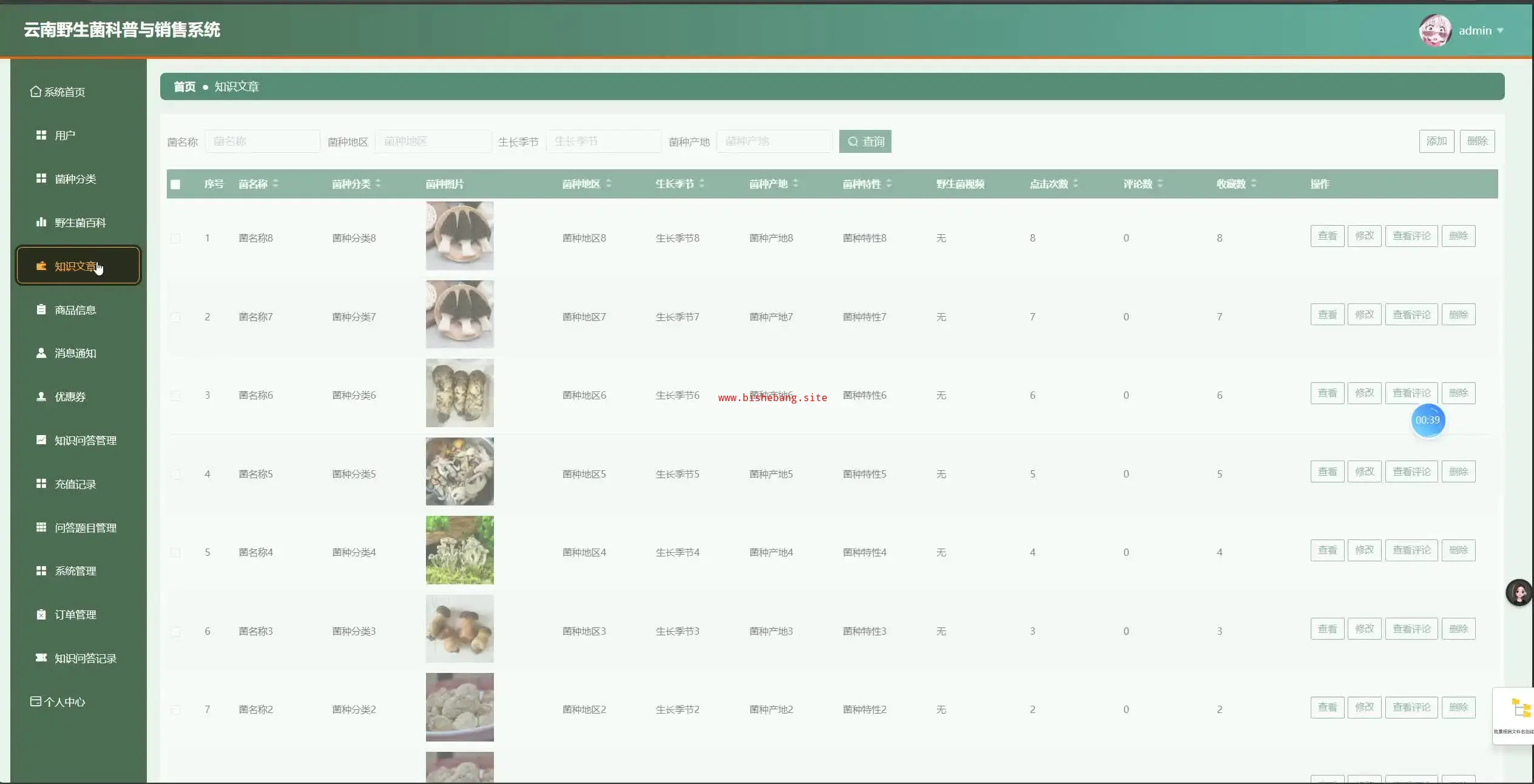
Task: Open the admin dropdown arrow
Action: [x=1500, y=30]
